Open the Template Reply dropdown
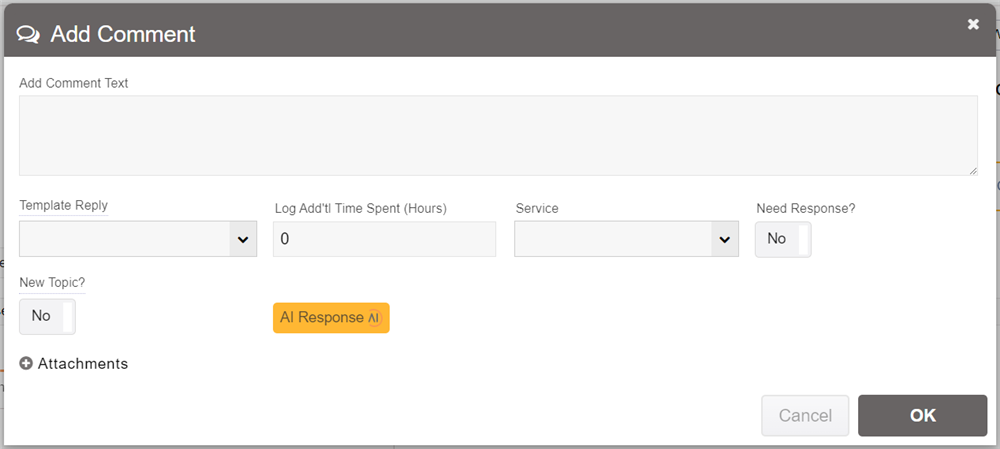Image resolution: width=1000 pixels, height=449 pixels. pos(125,239)
